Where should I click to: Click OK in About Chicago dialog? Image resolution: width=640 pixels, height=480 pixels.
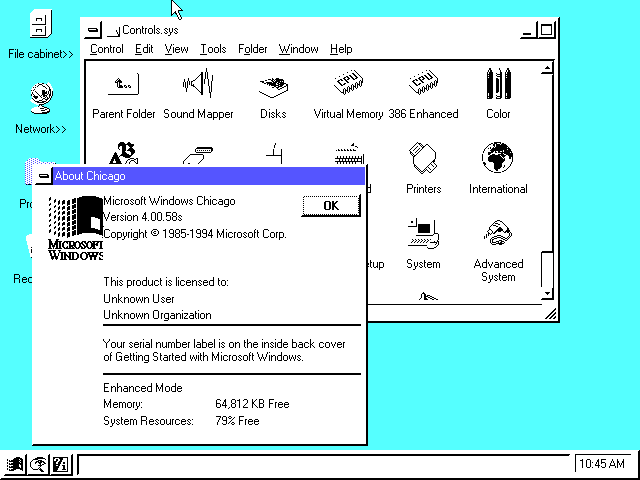331,206
